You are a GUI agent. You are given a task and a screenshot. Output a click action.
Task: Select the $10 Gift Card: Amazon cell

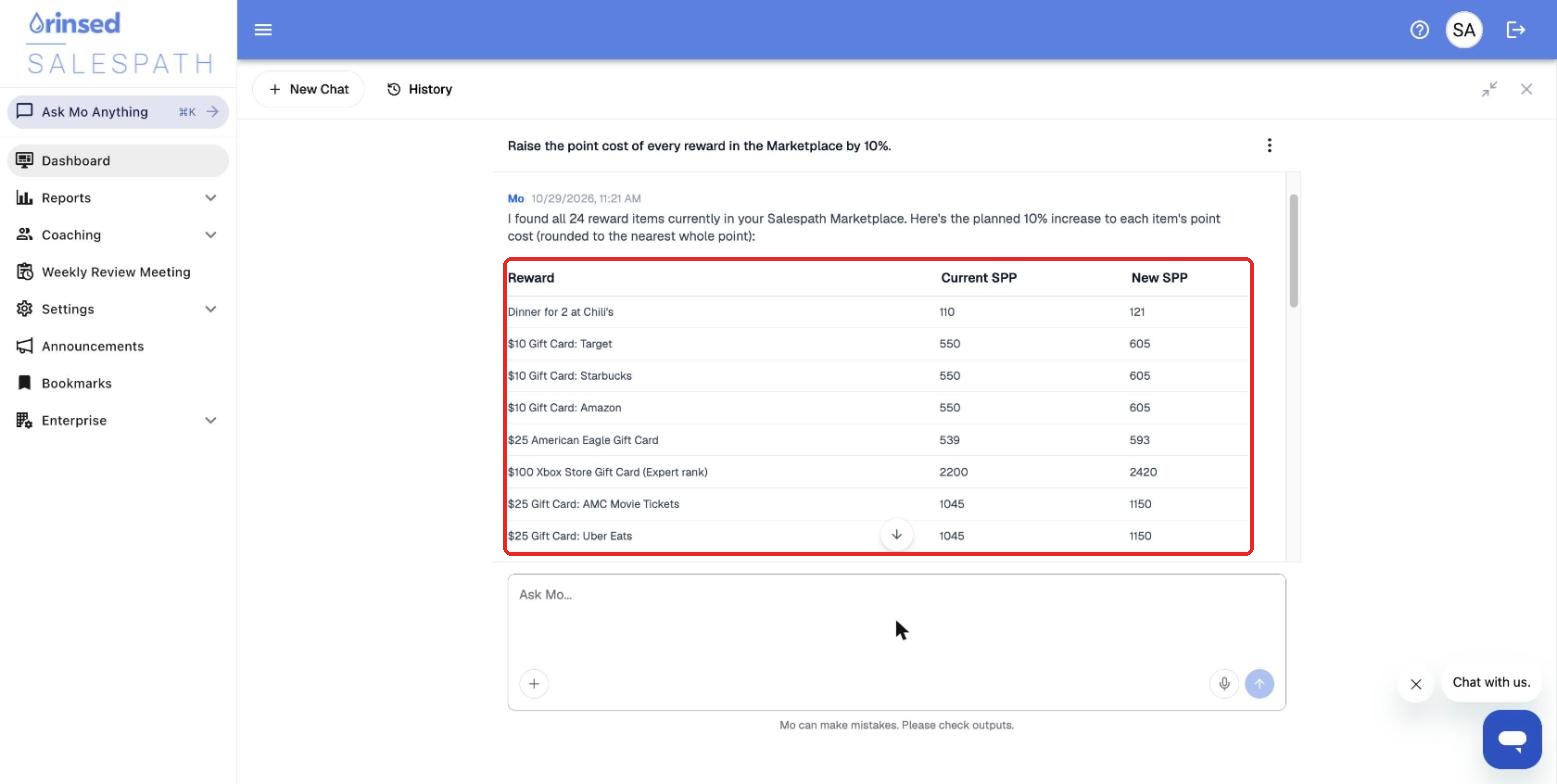[565, 408]
